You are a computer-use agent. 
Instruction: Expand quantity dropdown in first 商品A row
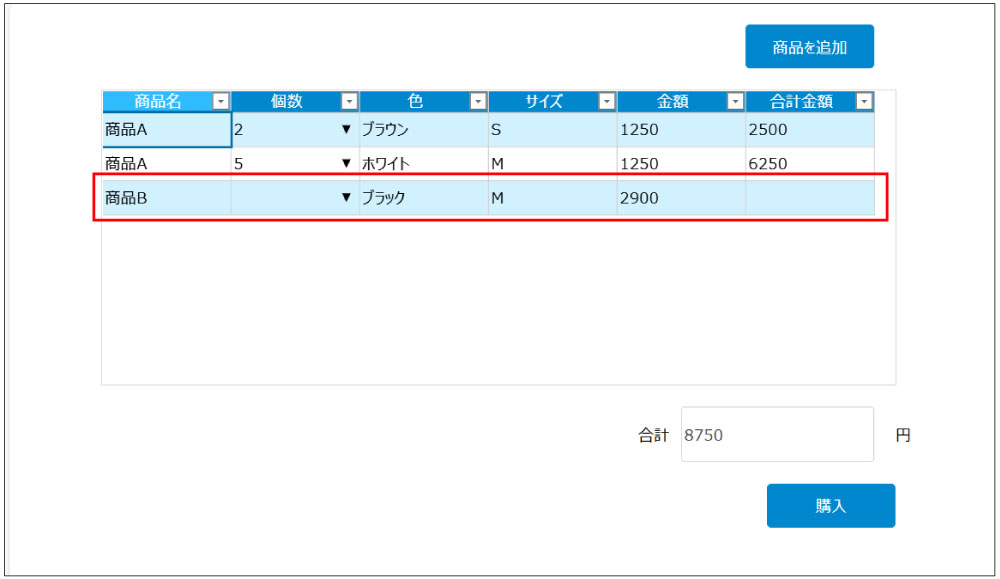pos(346,129)
